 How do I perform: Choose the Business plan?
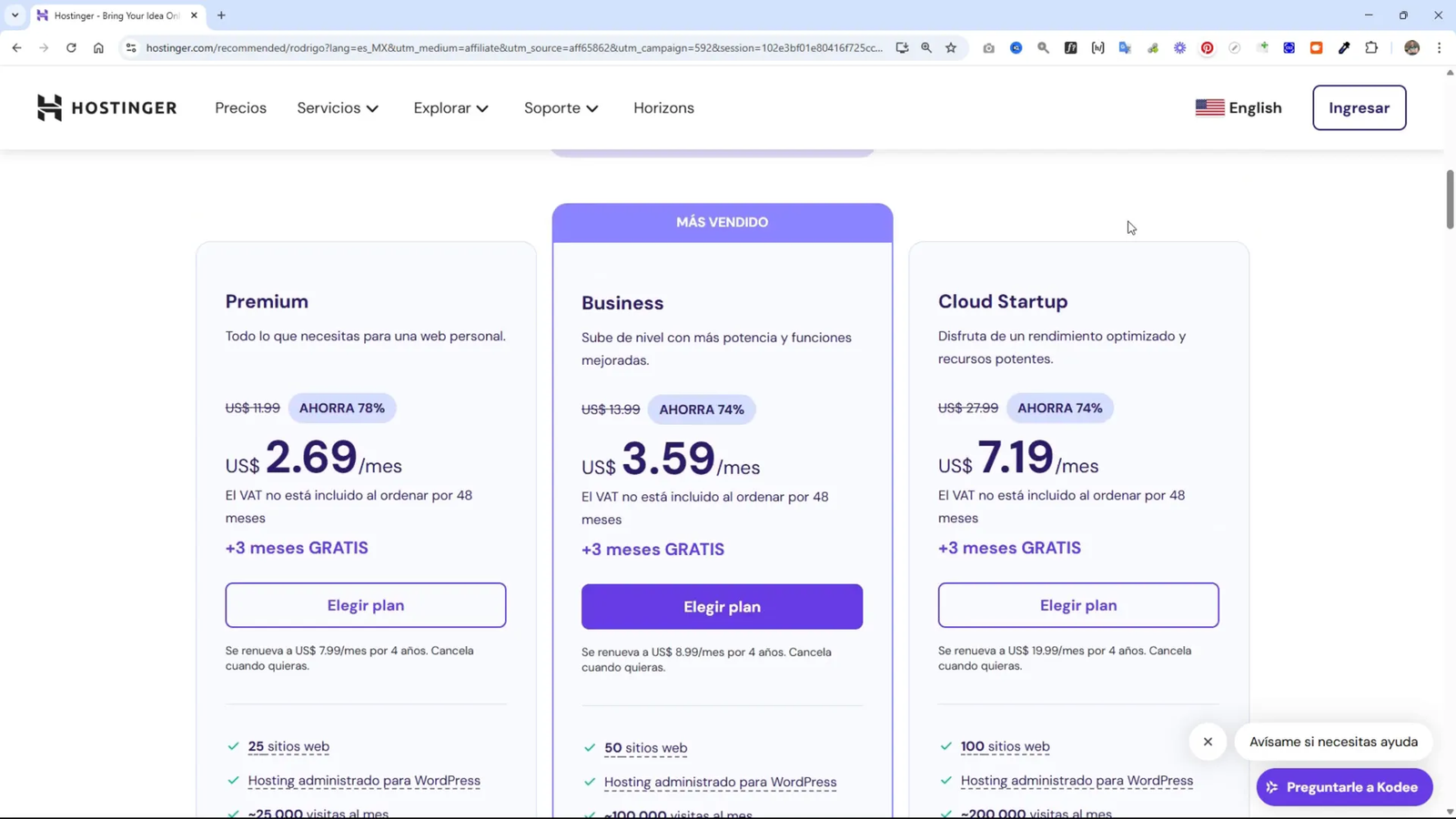[722, 607]
